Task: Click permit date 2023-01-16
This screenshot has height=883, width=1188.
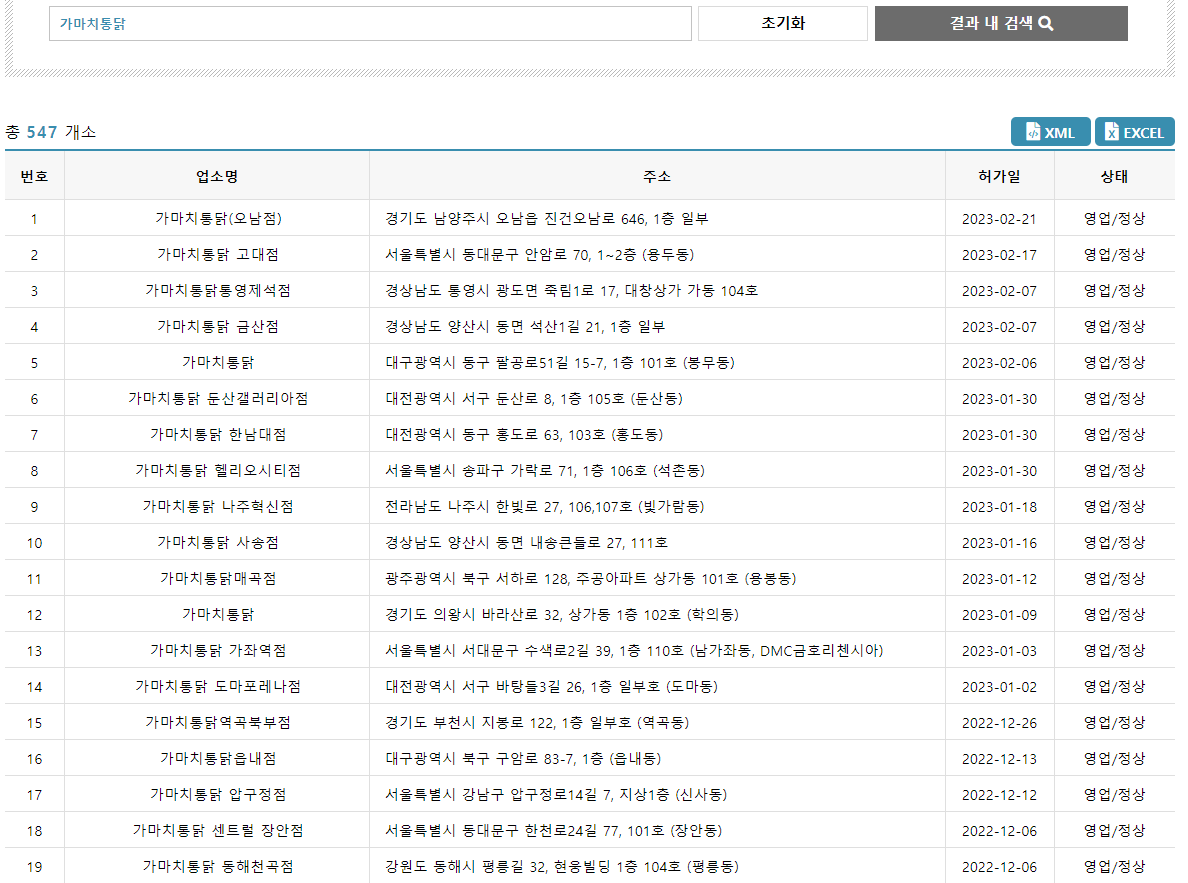Action: (999, 543)
